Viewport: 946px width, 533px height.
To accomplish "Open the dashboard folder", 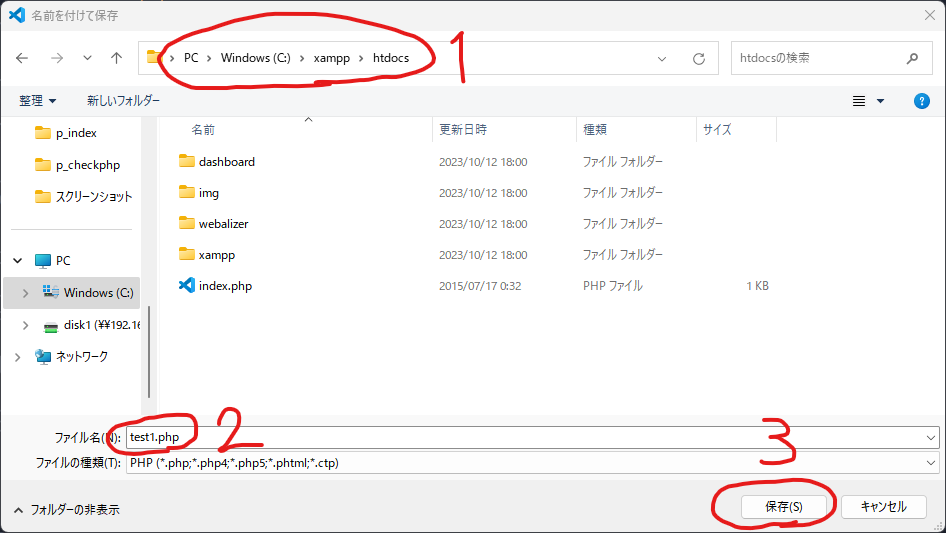I will pos(226,162).
